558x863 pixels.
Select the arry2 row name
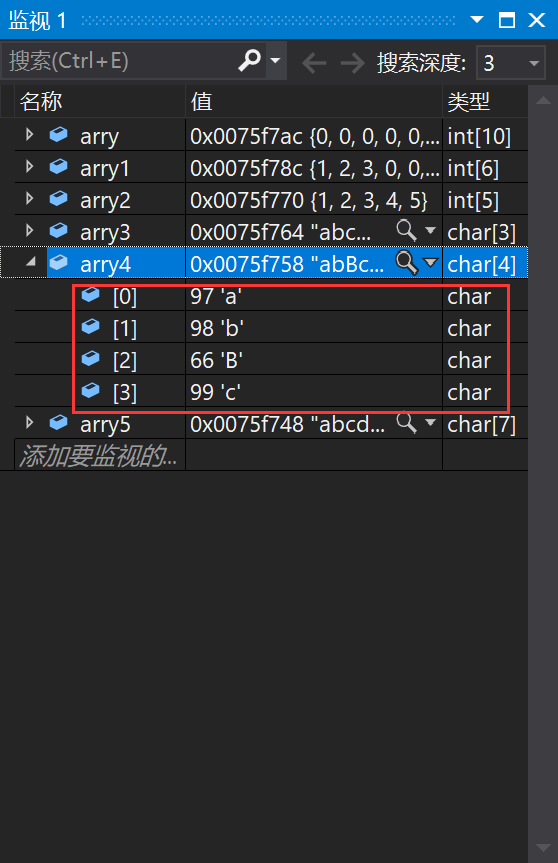tap(105, 200)
